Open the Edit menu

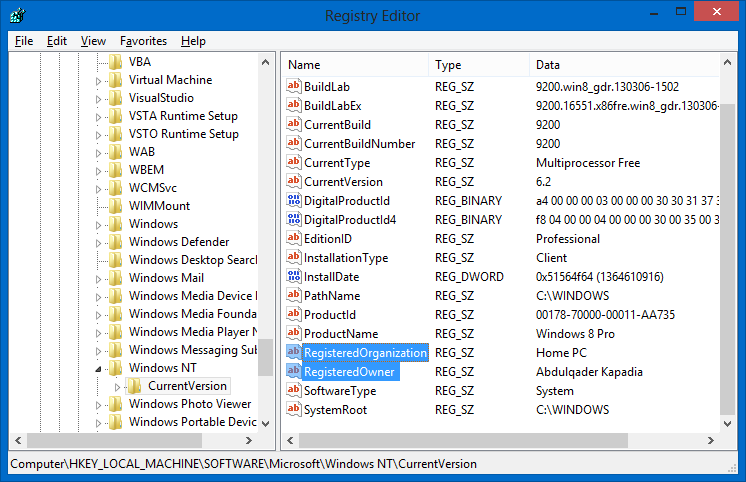(57, 41)
